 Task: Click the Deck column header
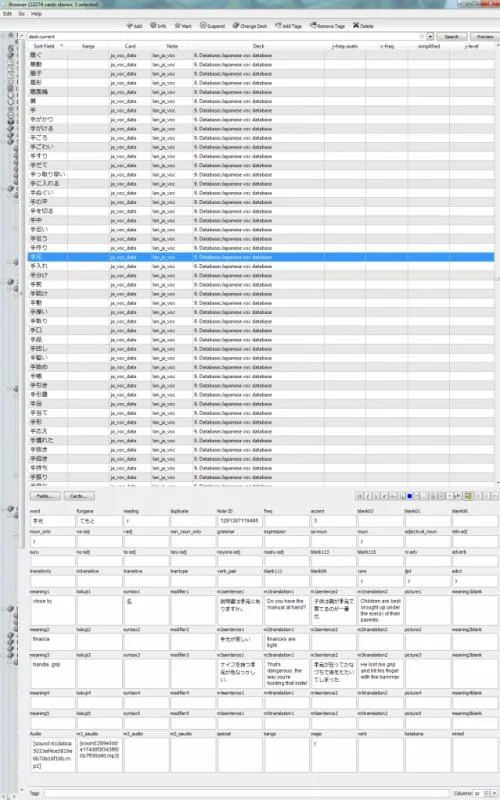(x=259, y=46)
